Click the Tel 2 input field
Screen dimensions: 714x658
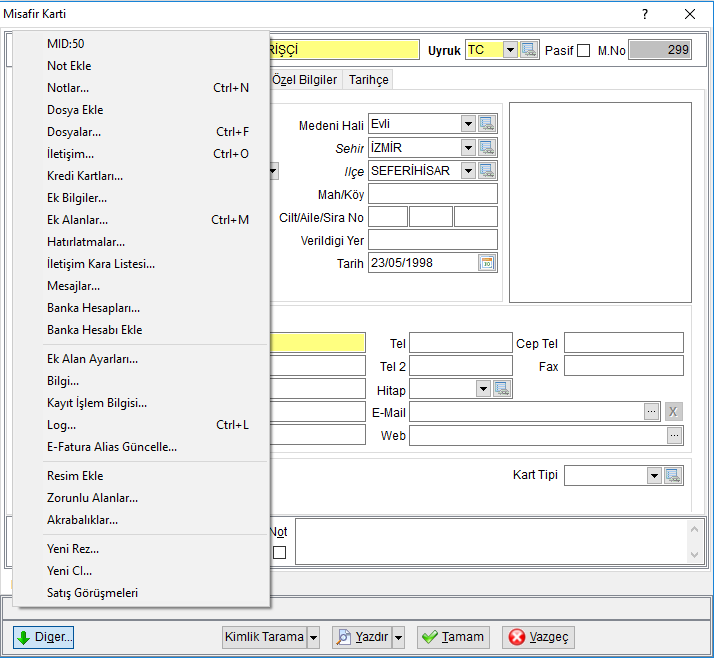click(x=461, y=366)
